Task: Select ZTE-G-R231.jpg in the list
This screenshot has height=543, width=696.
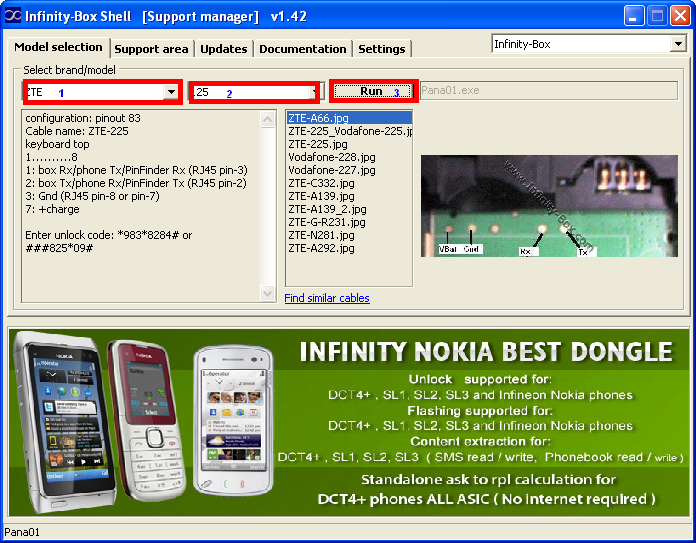Action: click(349, 222)
